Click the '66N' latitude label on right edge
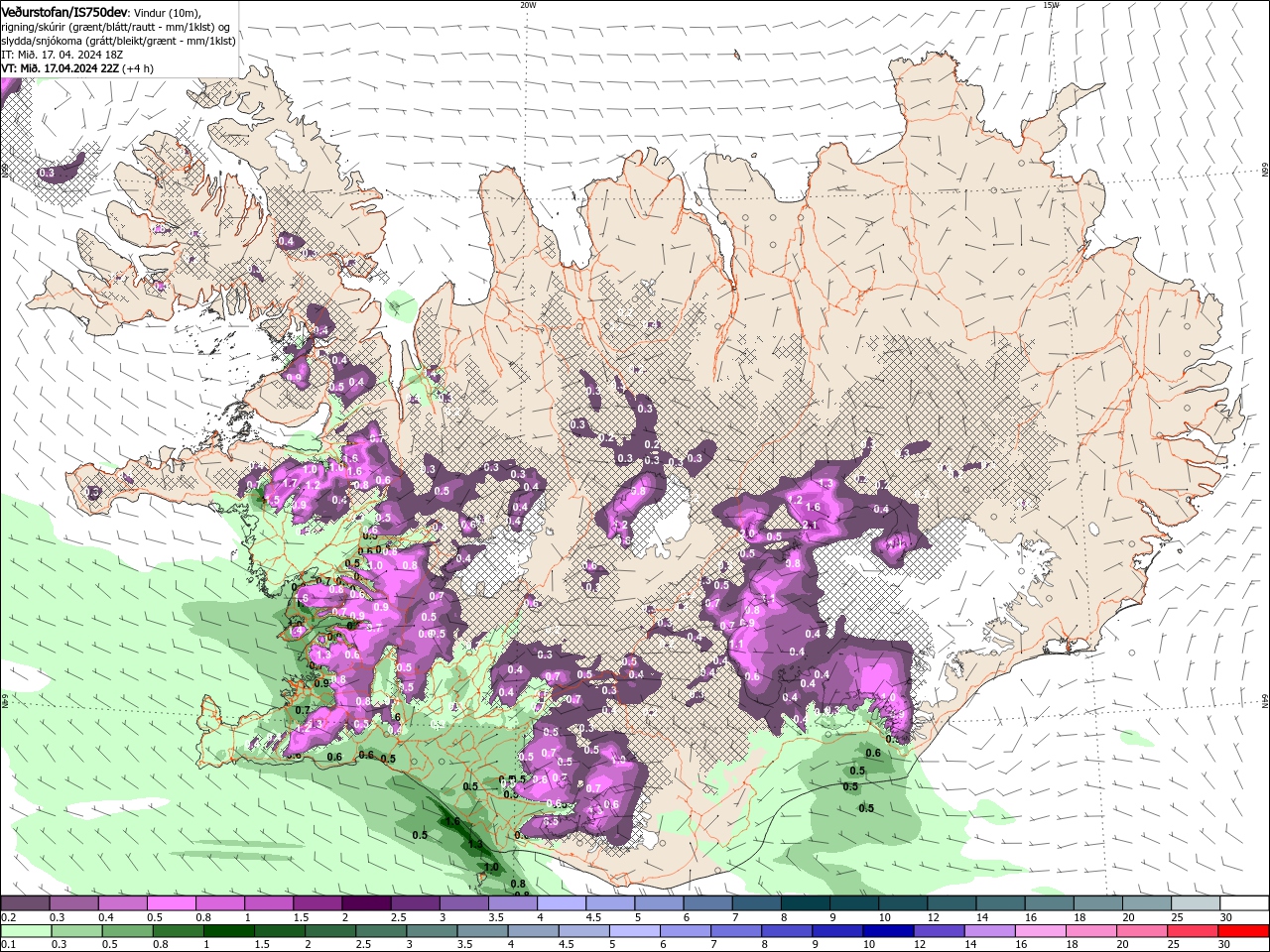Image resolution: width=1270 pixels, height=952 pixels. [x=1264, y=171]
